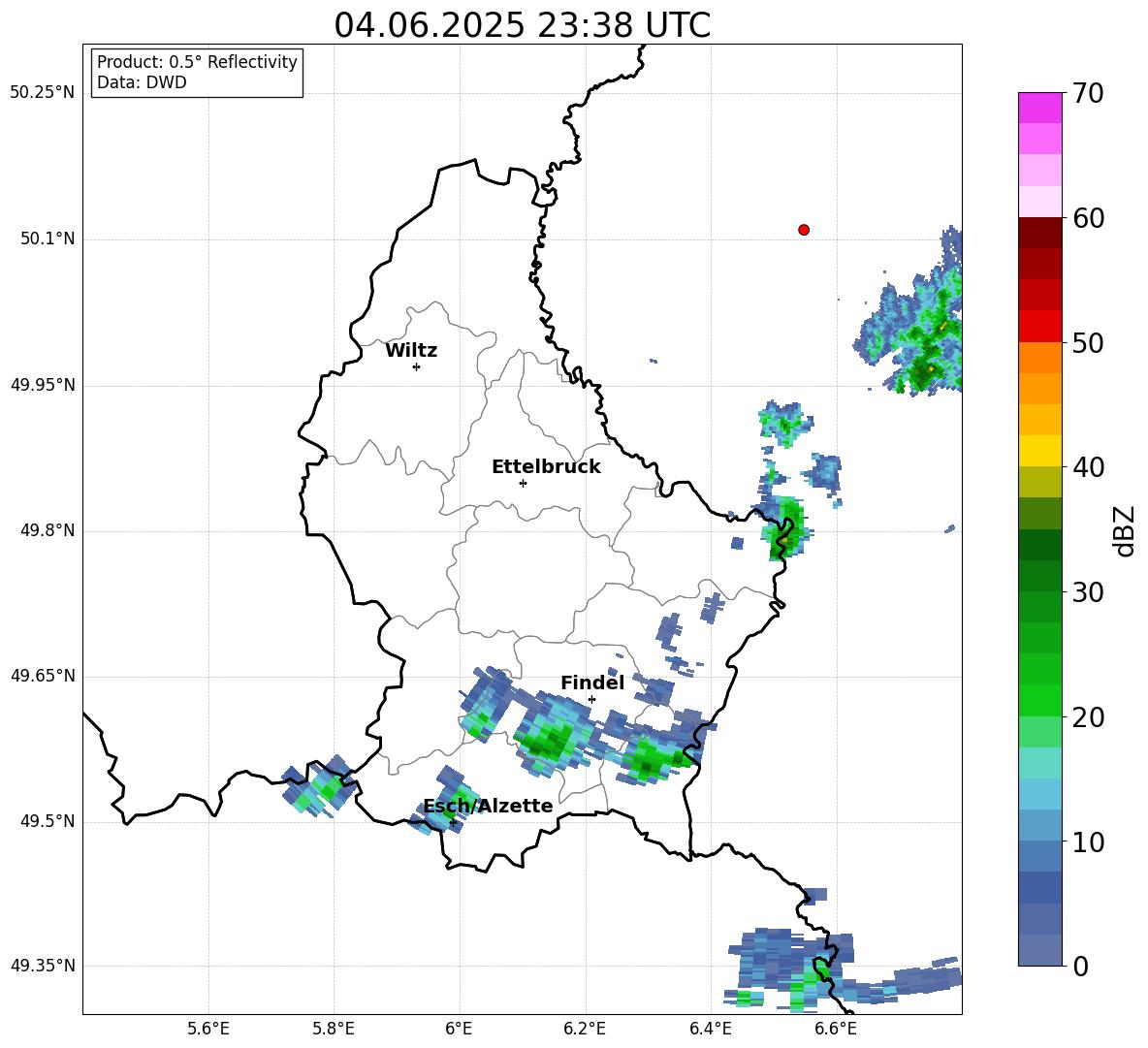Click the 49.95°N latitude label
This screenshot has width=1148, height=1048.
click(x=43, y=385)
